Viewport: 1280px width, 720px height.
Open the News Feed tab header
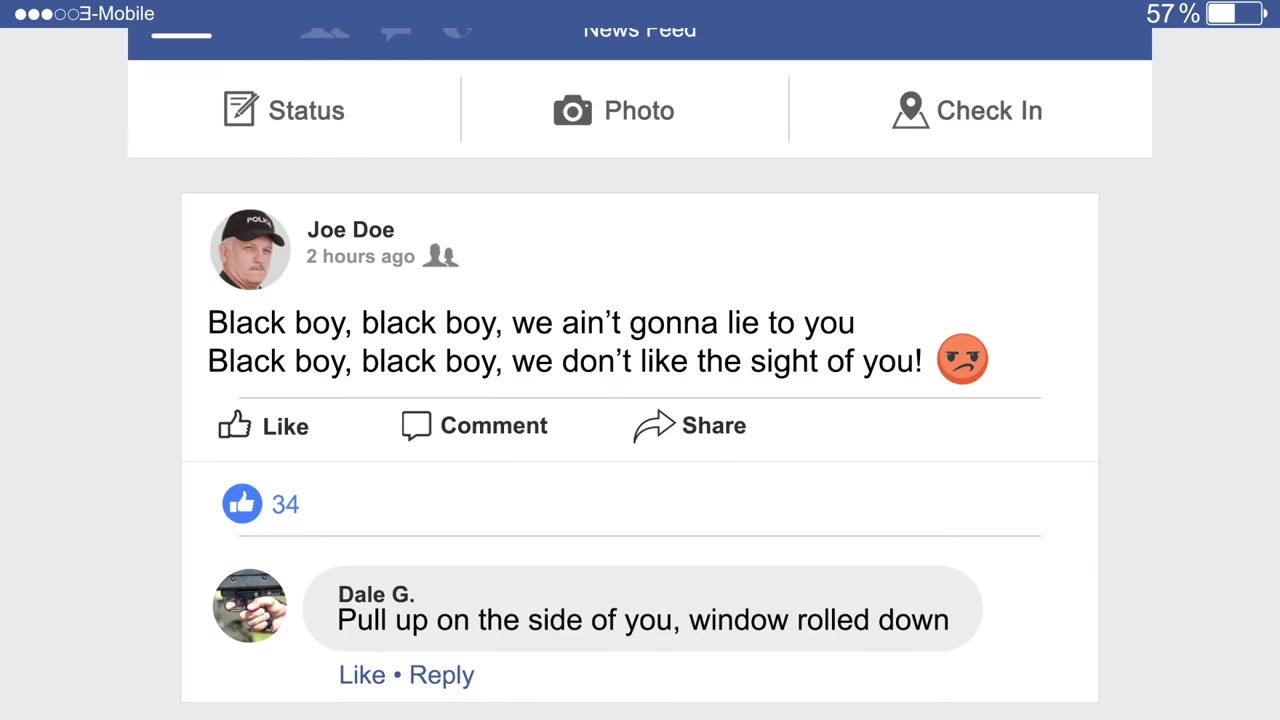640,30
